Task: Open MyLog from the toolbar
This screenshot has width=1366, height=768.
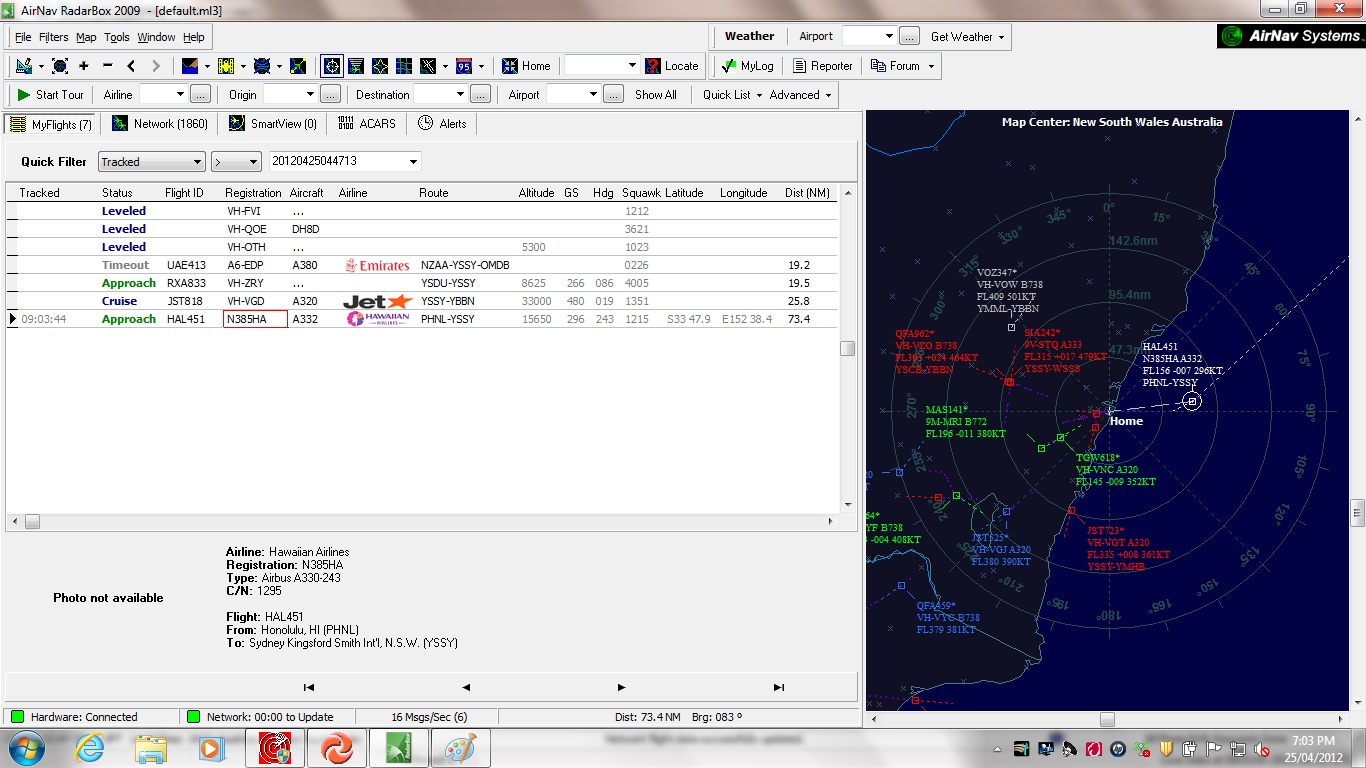Action: [747, 66]
